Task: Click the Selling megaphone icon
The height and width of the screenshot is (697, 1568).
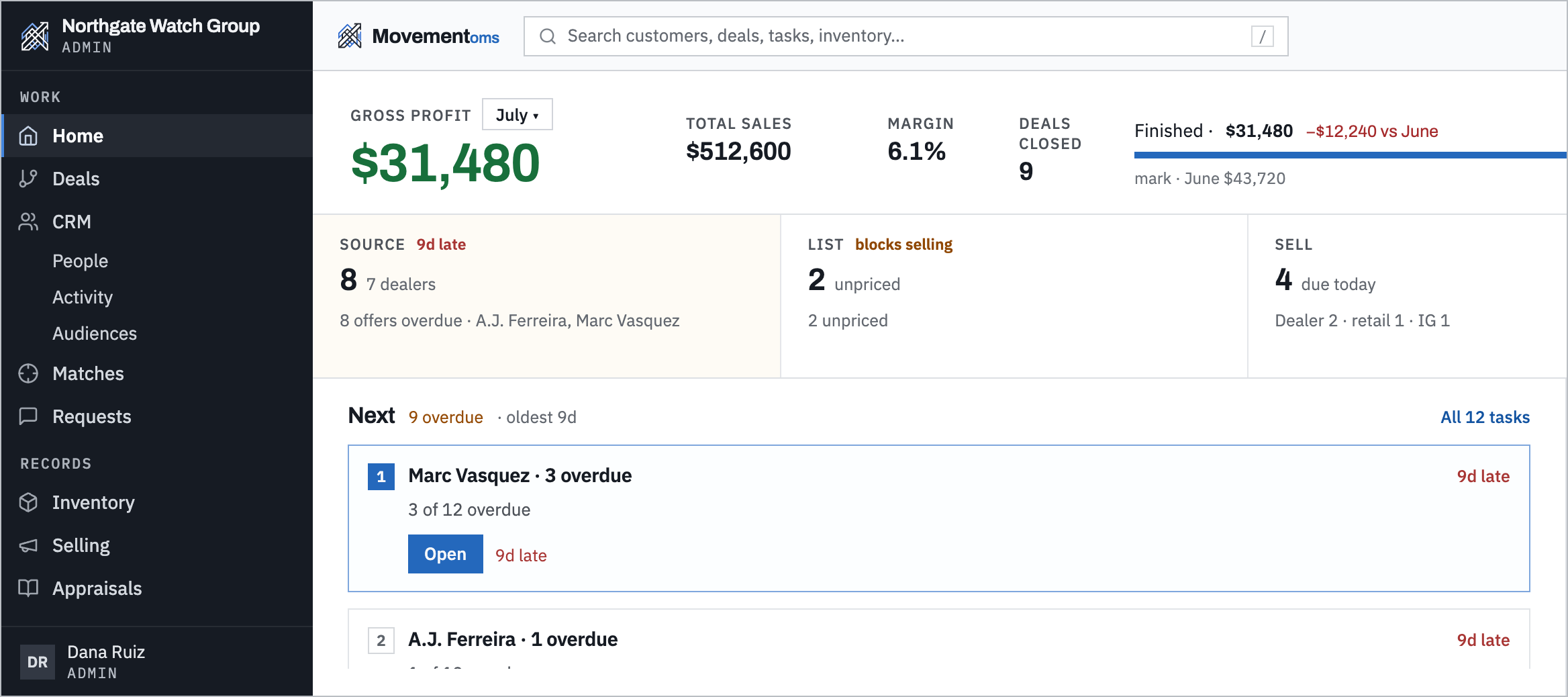Action: (x=28, y=545)
